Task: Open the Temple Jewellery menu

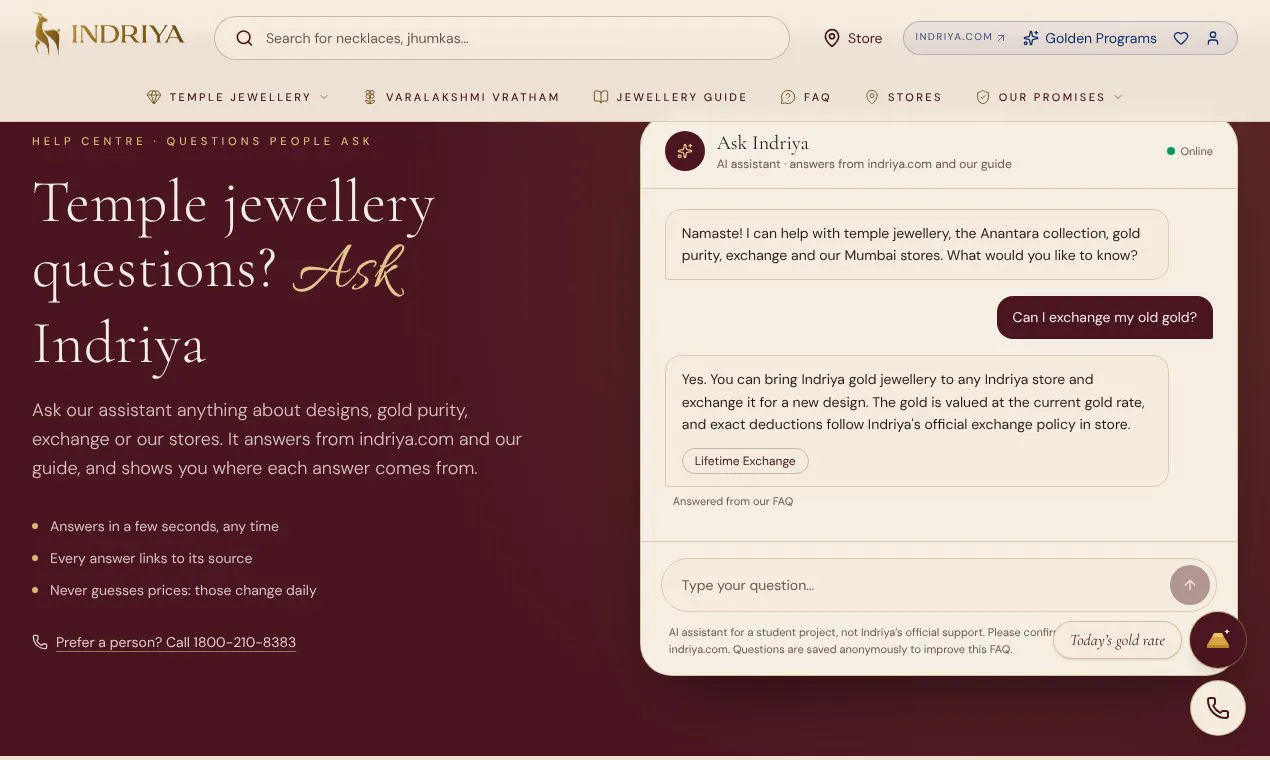Action: point(238,97)
